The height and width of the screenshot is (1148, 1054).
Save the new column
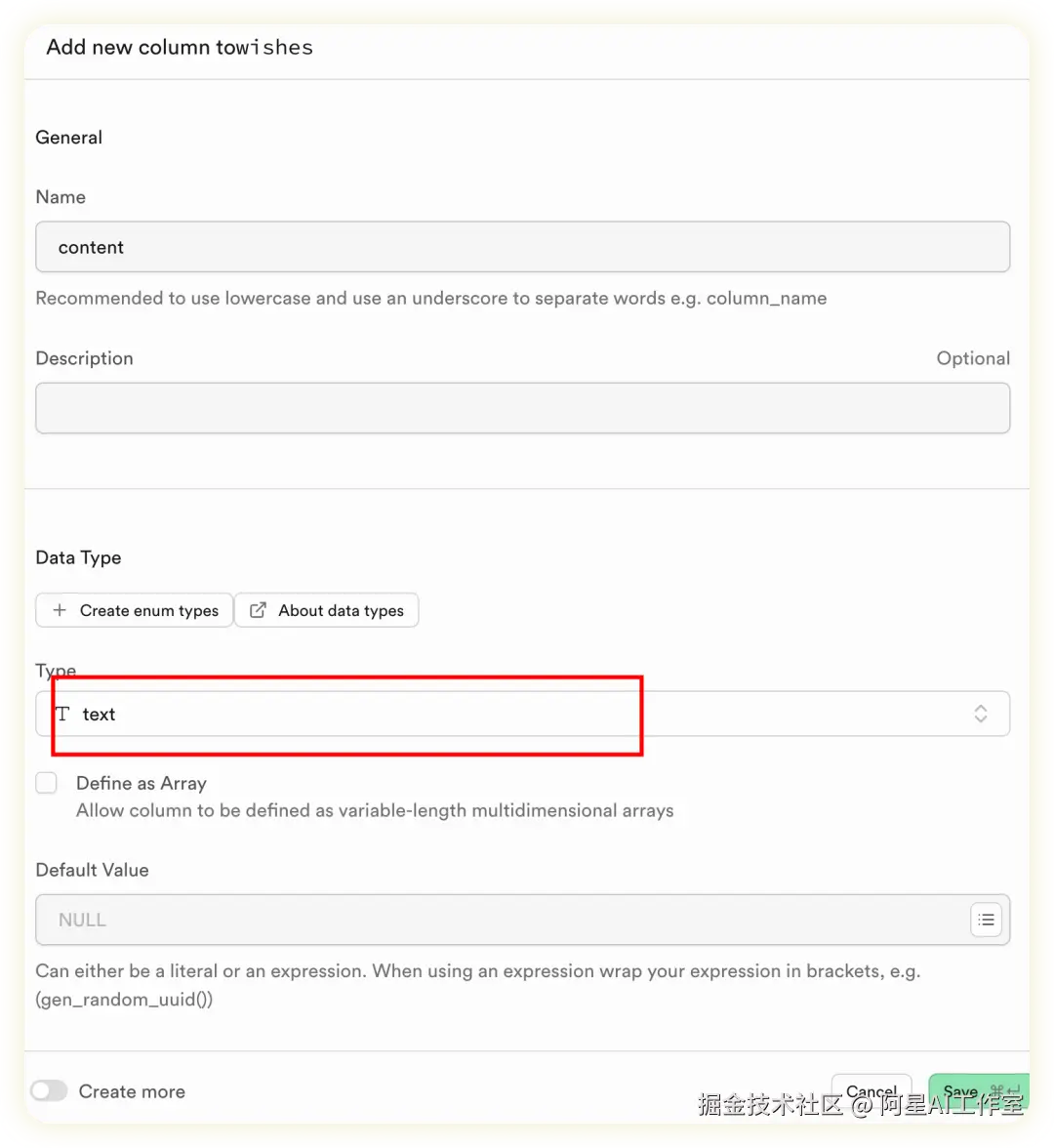point(960,1091)
